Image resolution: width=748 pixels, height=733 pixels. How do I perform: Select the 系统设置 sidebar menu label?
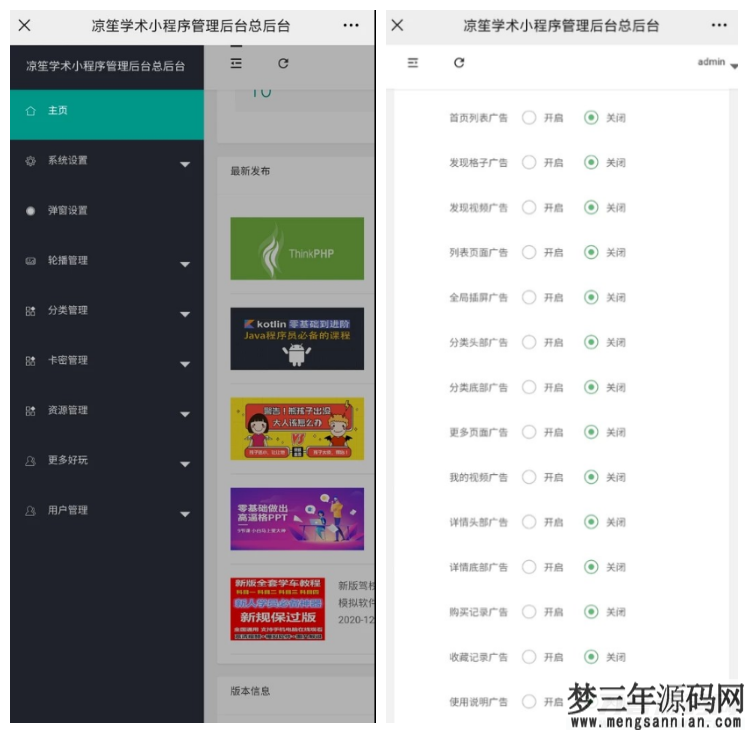point(67,160)
